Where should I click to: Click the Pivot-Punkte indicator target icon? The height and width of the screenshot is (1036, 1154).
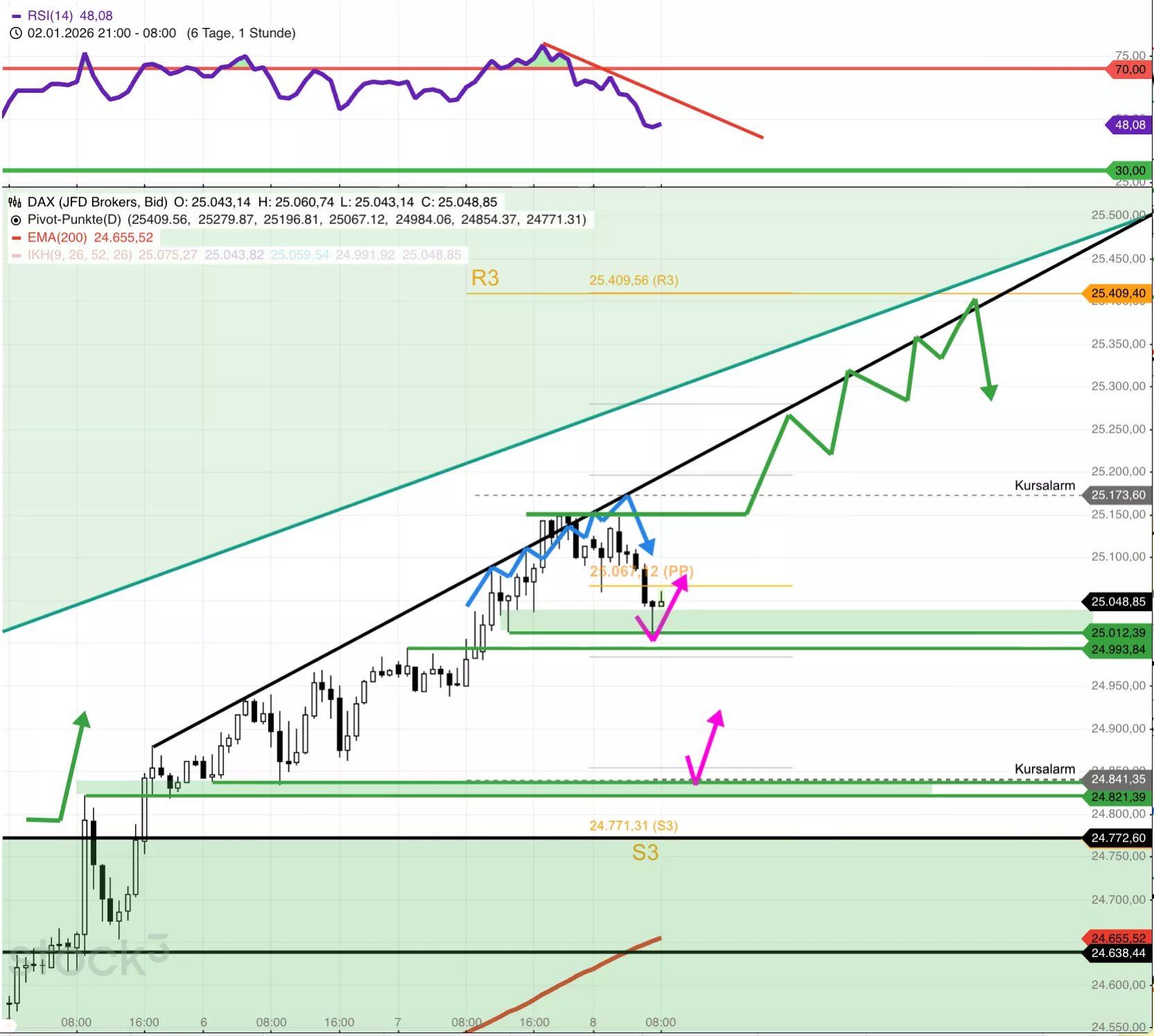[16, 220]
